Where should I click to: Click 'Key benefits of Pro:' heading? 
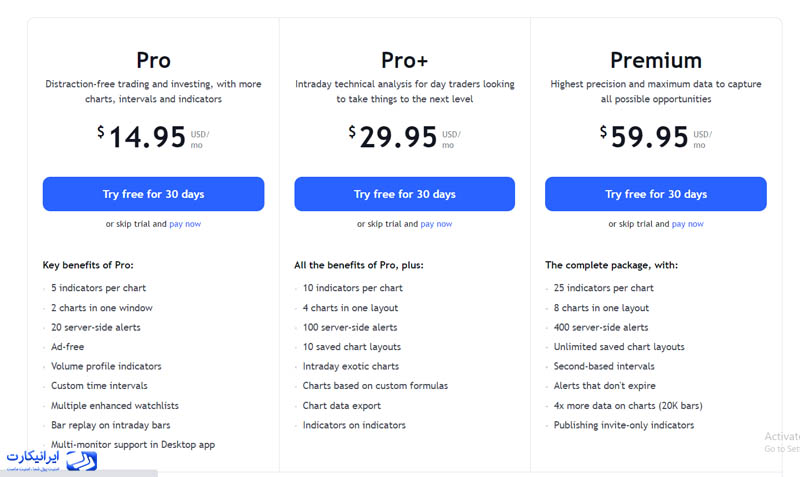pos(88,265)
